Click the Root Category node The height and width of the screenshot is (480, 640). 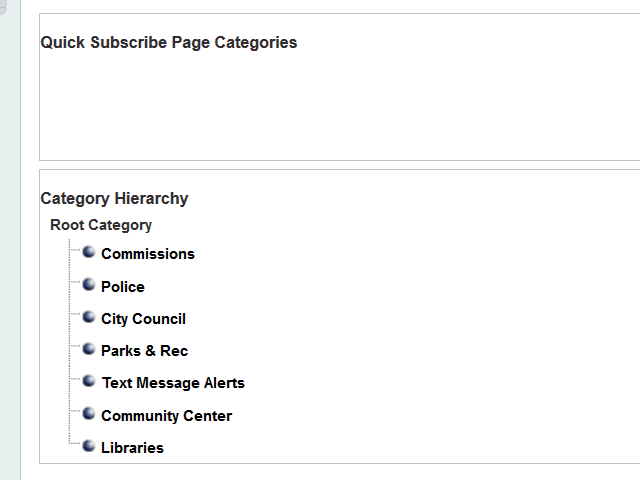pos(101,225)
